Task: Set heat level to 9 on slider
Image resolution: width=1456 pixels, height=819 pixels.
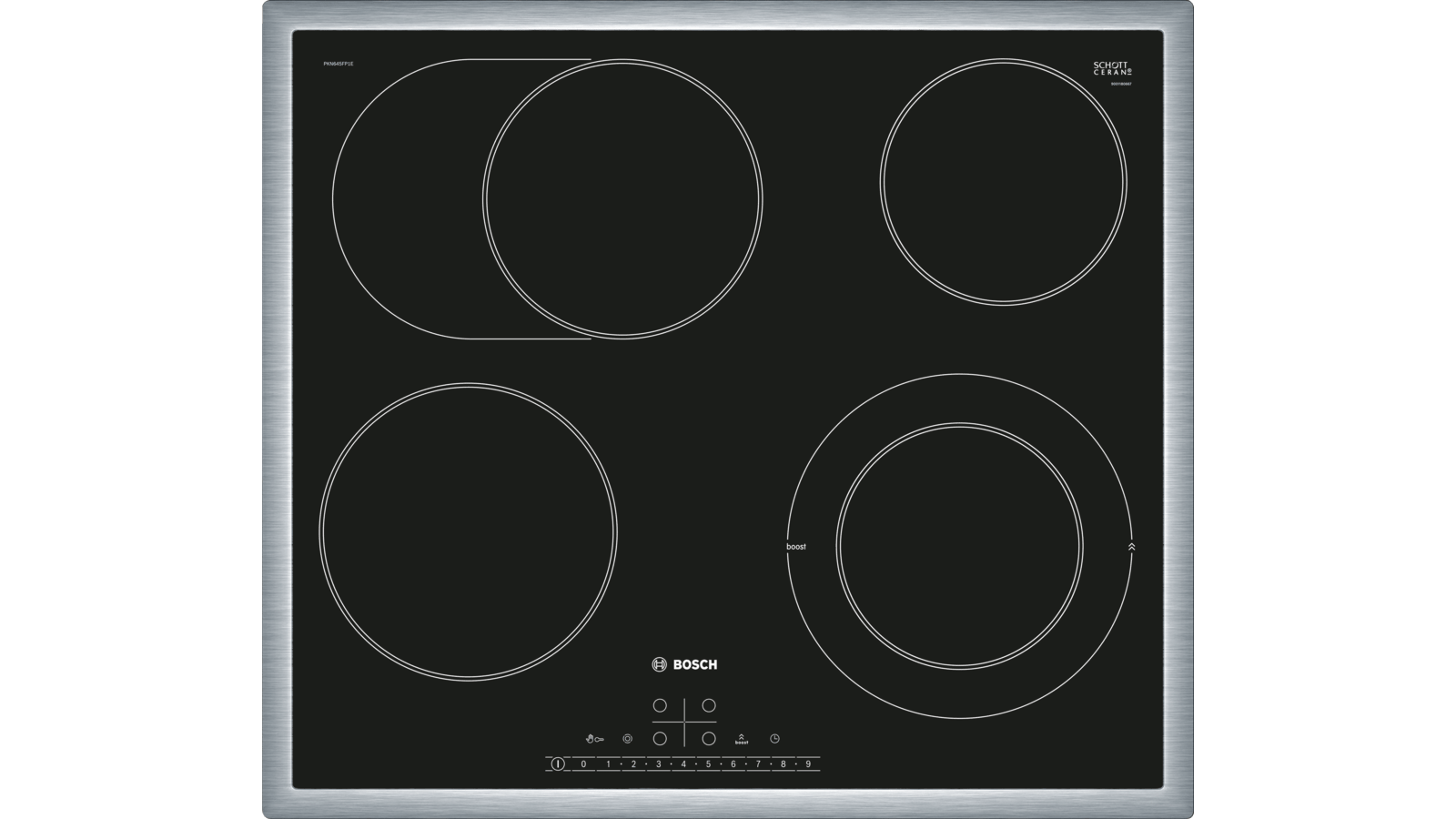Action: 807,763
